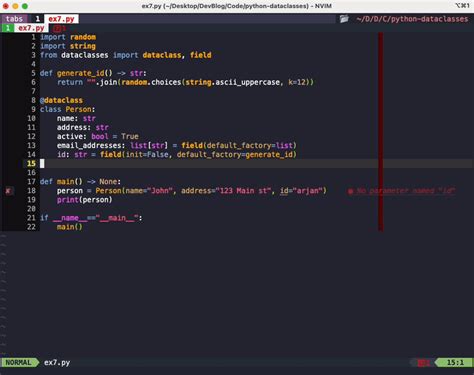Click the 'No parameter named "id"' diagnostic message
This screenshot has height=375, width=474.
405,191
